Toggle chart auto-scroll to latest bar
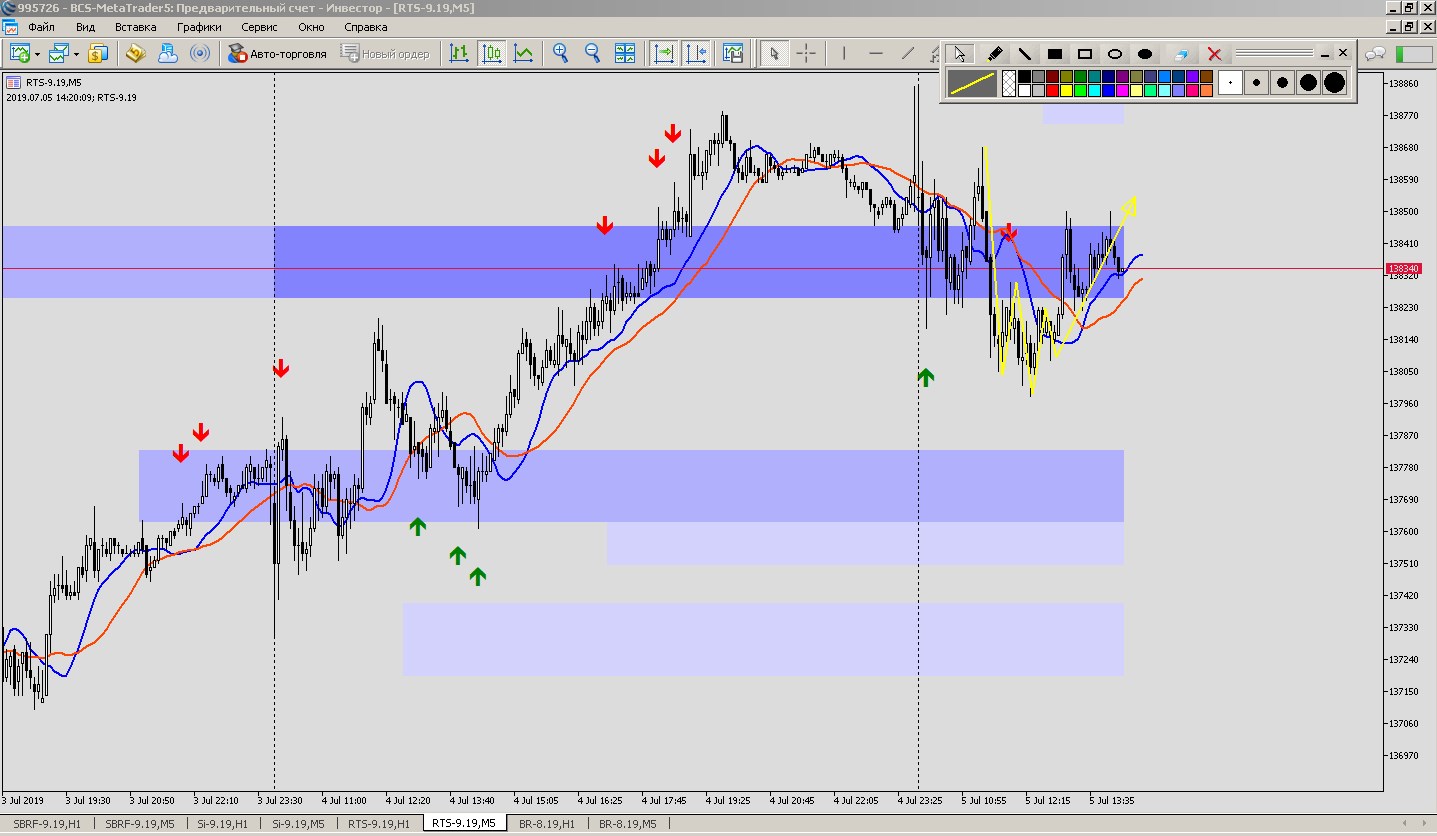 663,53
